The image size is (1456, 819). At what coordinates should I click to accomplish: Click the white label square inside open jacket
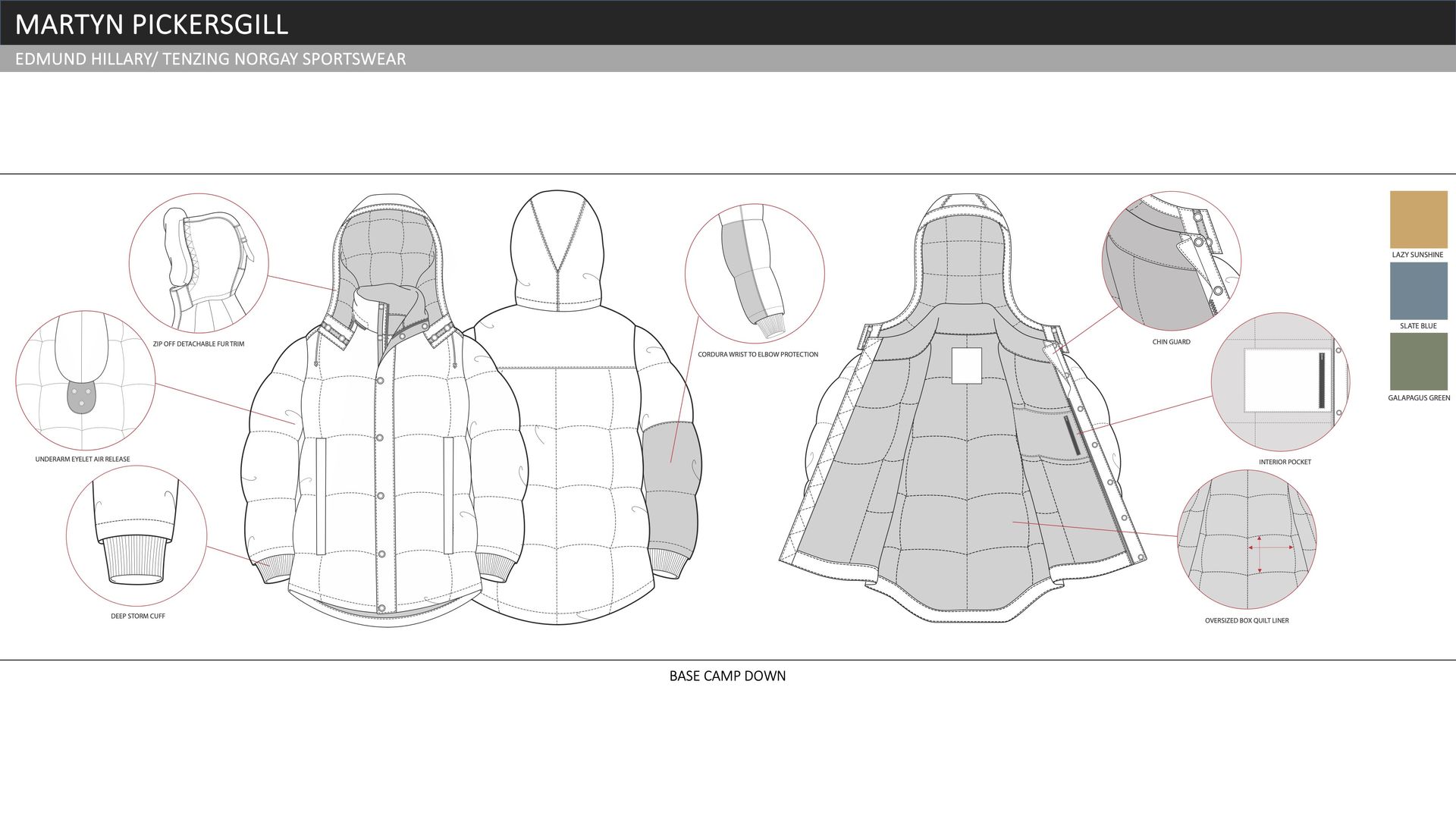[x=966, y=366]
